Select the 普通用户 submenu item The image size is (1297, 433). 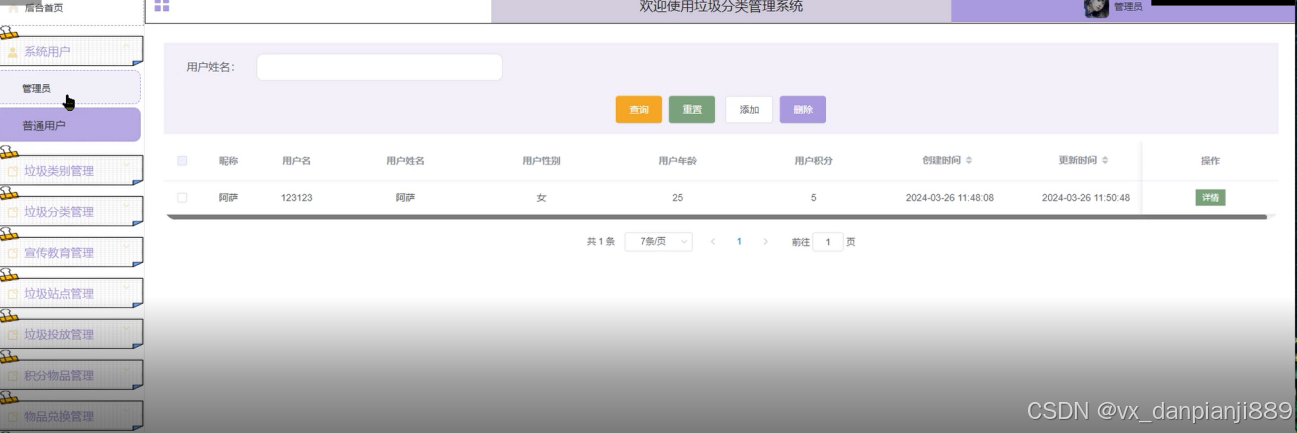point(70,126)
